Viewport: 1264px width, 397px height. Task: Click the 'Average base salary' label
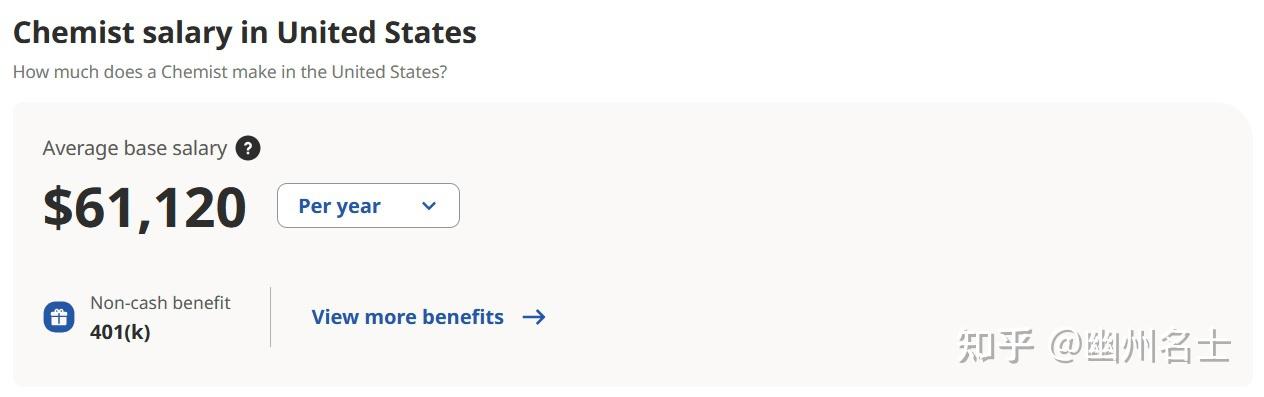(135, 148)
